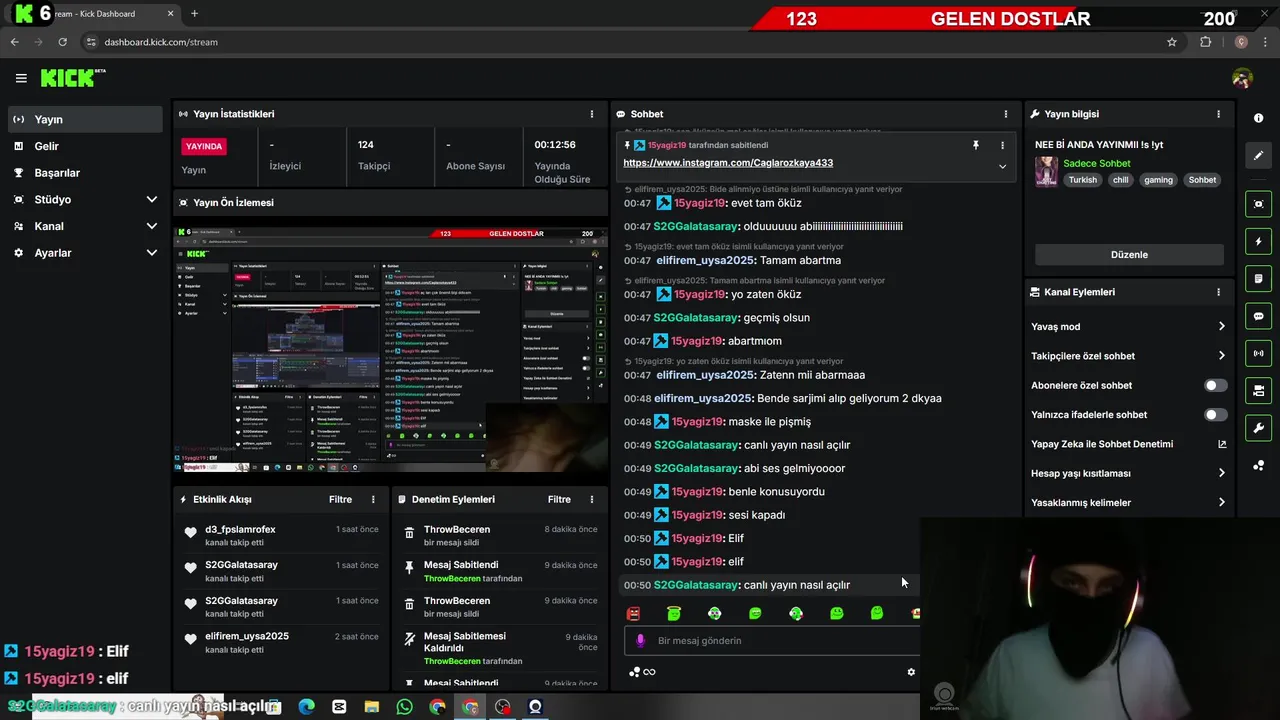Click Filtre in Denetim Eylemleri panel
Image resolution: width=1280 pixels, height=720 pixels.
coord(559,499)
